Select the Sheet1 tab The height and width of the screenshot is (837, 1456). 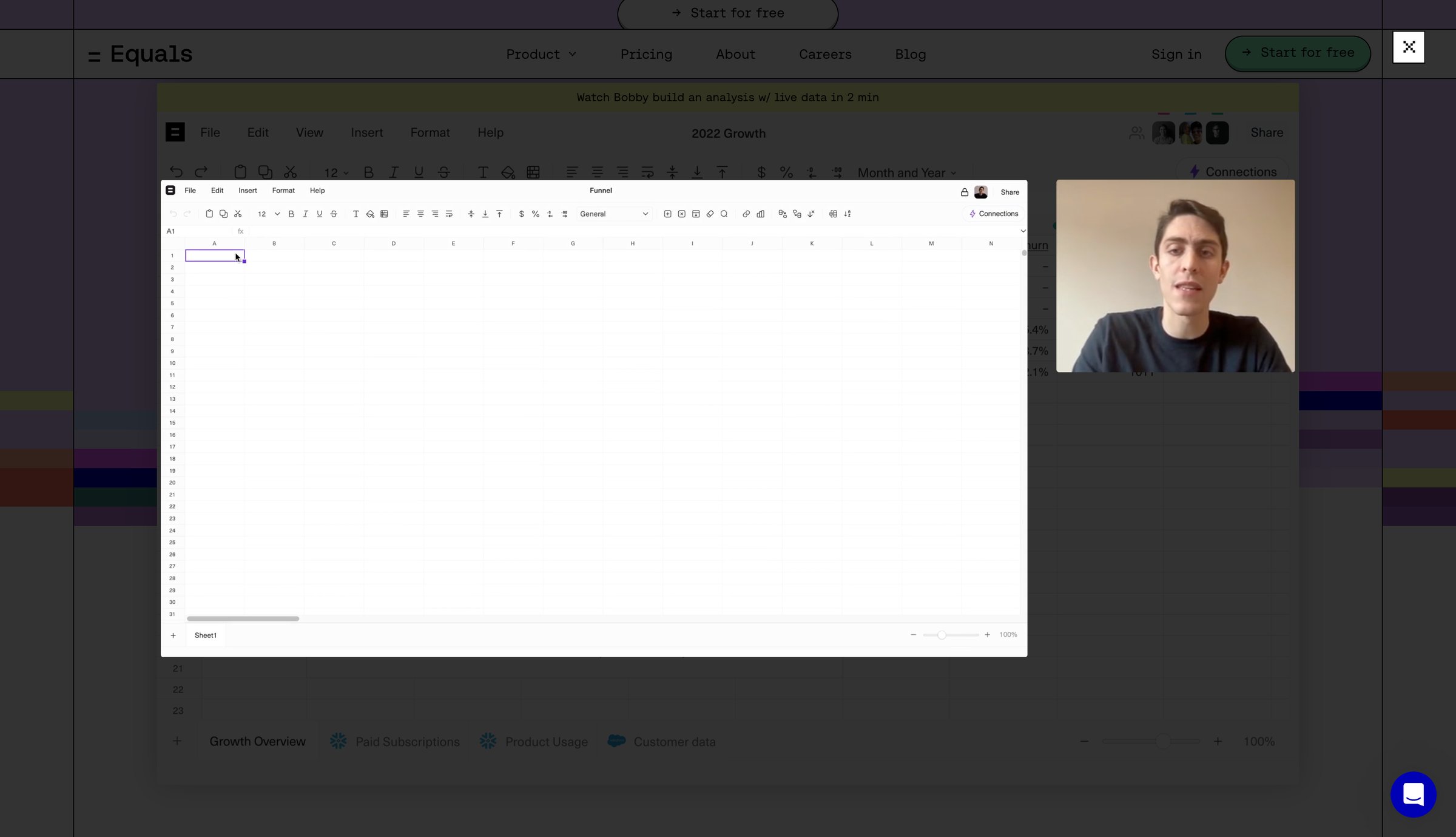pos(206,635)
